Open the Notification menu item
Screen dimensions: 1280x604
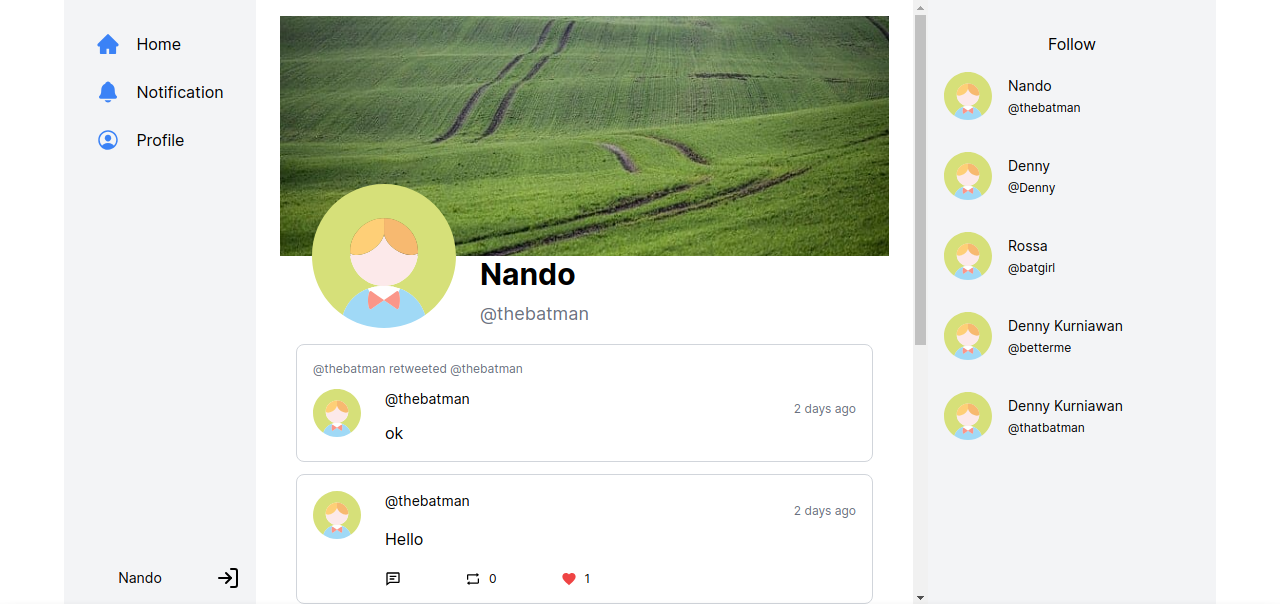160,92
